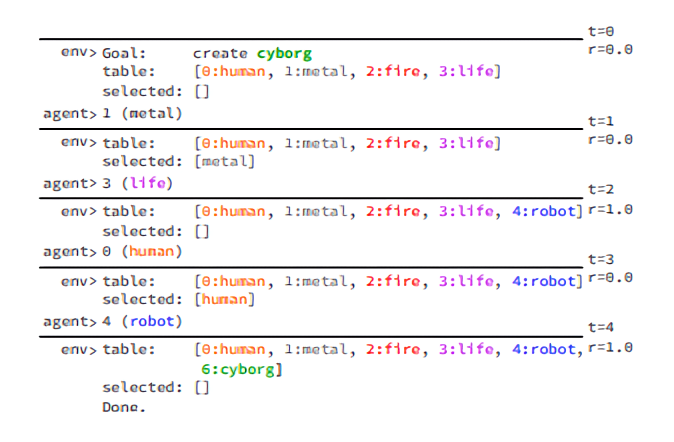This screenshot has width=674, height=442.
Task: Click r=1.0 reward under t=4
Action: coord(612,347)
